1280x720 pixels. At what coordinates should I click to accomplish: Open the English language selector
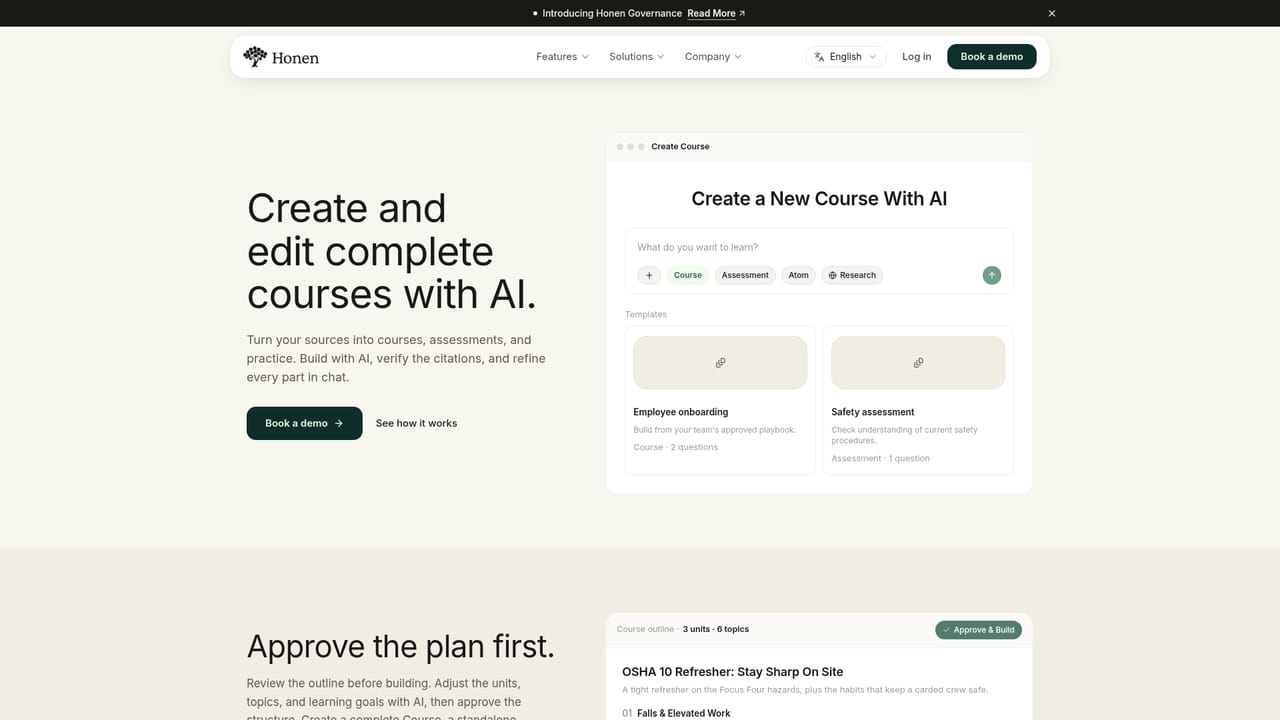tap(846, 57)
